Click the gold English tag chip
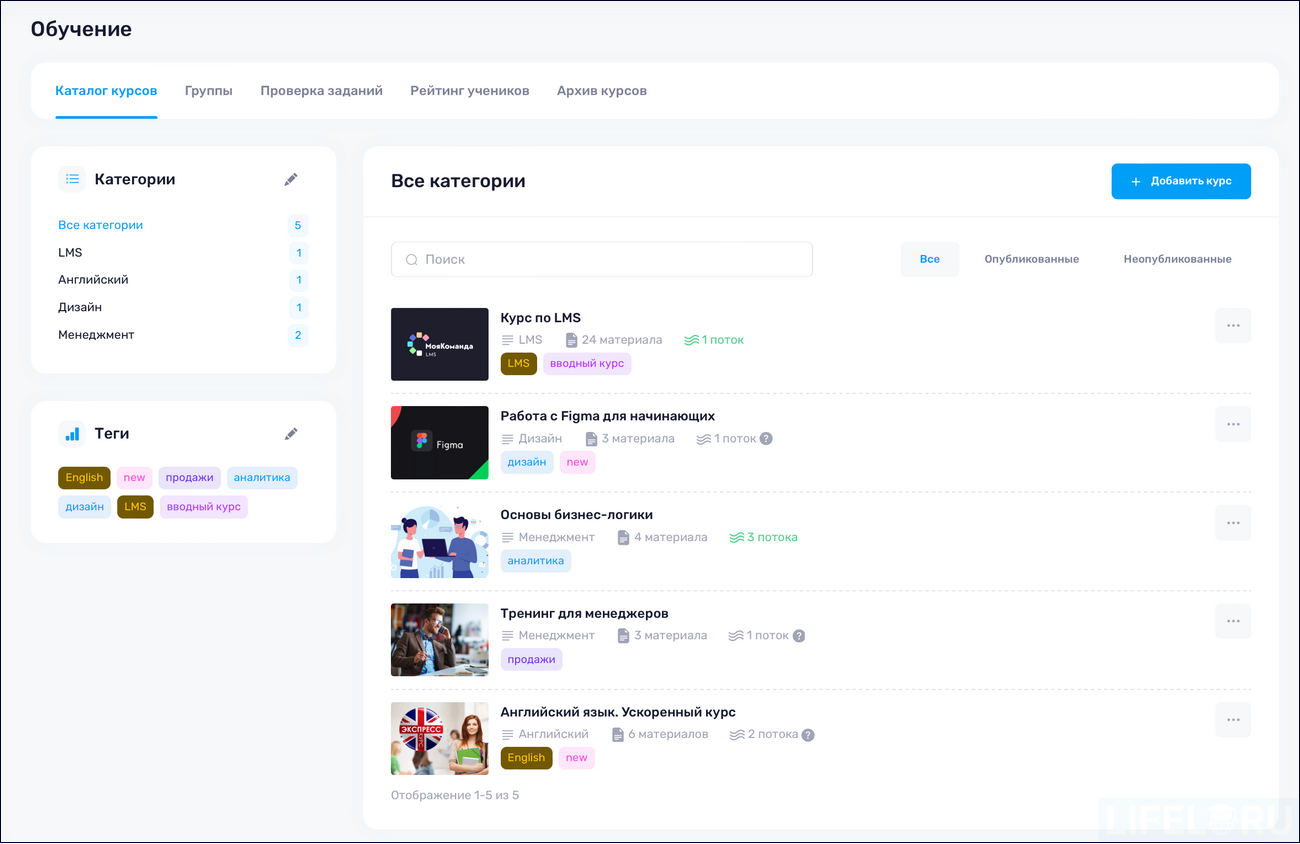Screen dimensions: 1300x844 [x=84, y=477]
